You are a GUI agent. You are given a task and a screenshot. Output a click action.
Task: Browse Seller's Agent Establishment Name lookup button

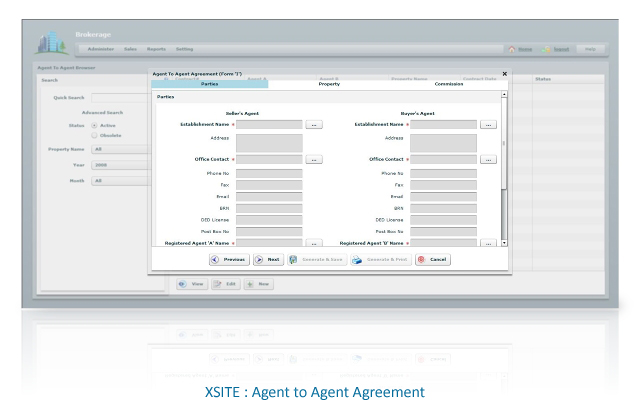[x=314, y=125]
